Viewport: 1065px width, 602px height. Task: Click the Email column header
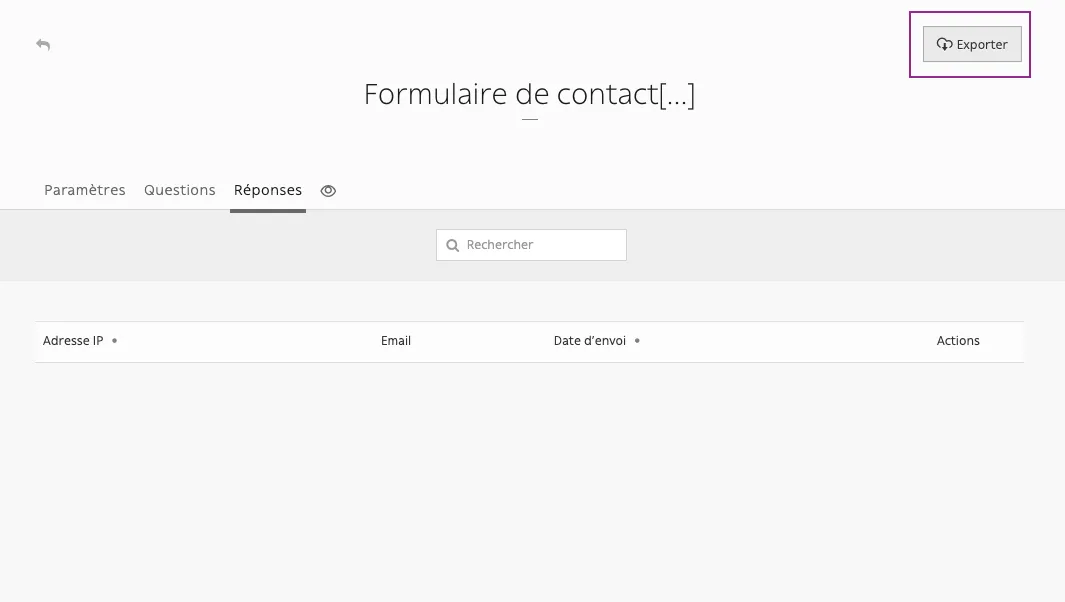click(x=396, y=340)
